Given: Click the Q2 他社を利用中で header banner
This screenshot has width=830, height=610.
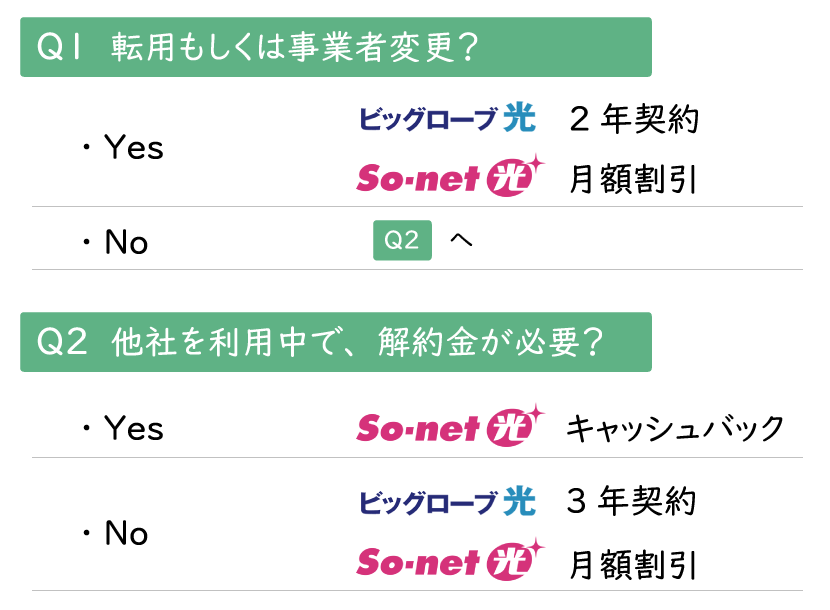Looking at the screenshot, I should point(336,342).
